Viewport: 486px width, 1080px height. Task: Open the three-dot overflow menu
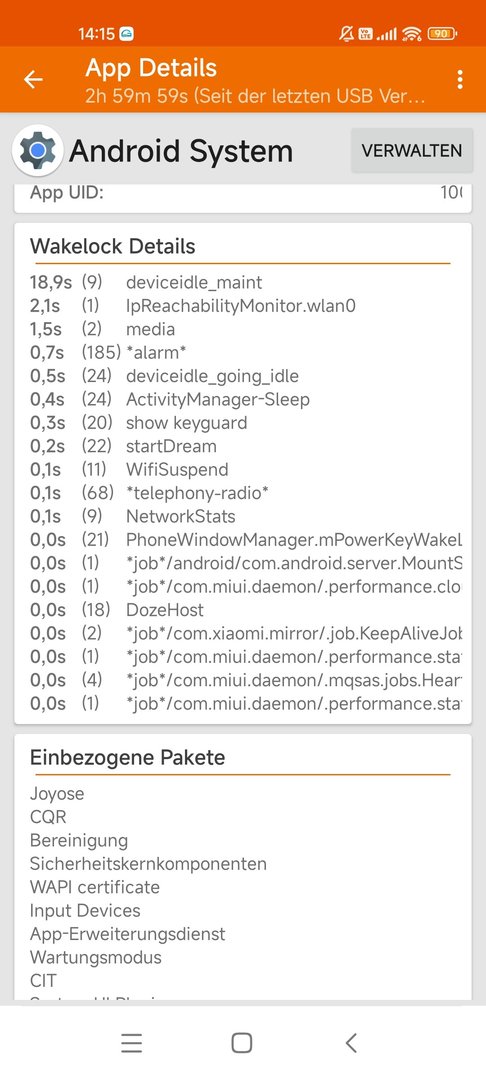point(460,80)
